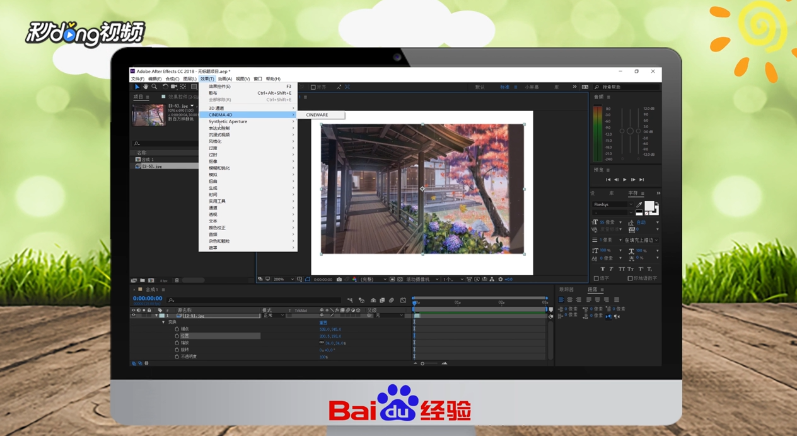
Task: Click the take snapshot camera icon below viewer
Action: click(339, 279)
